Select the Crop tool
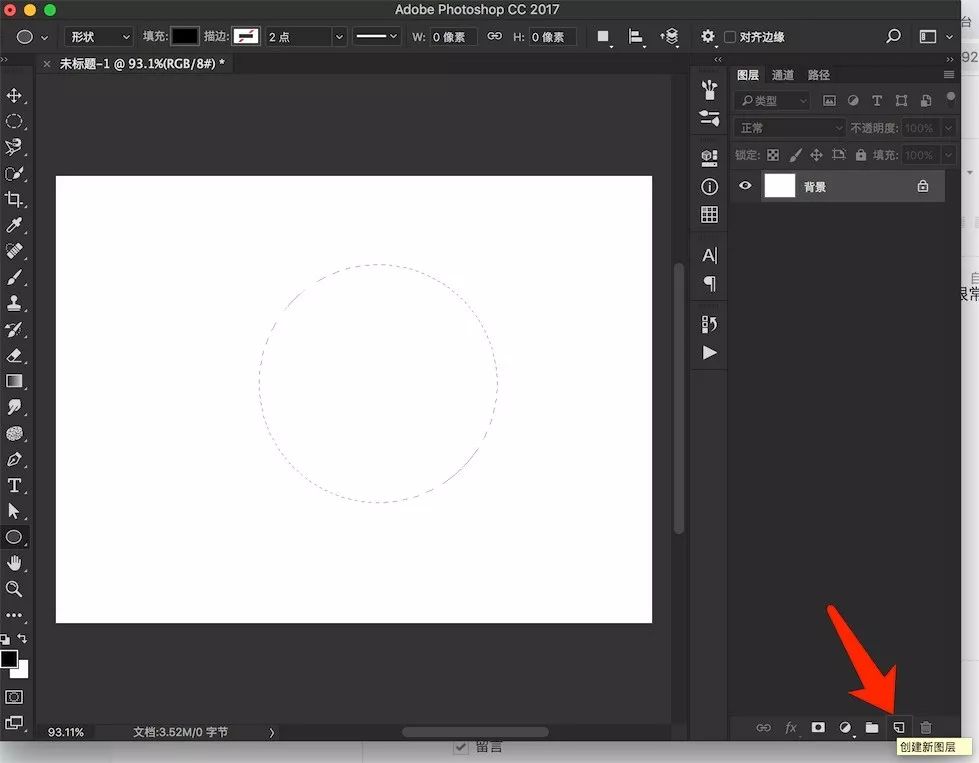The height and width of the screenshot is (763, 979). pos(14,200)
